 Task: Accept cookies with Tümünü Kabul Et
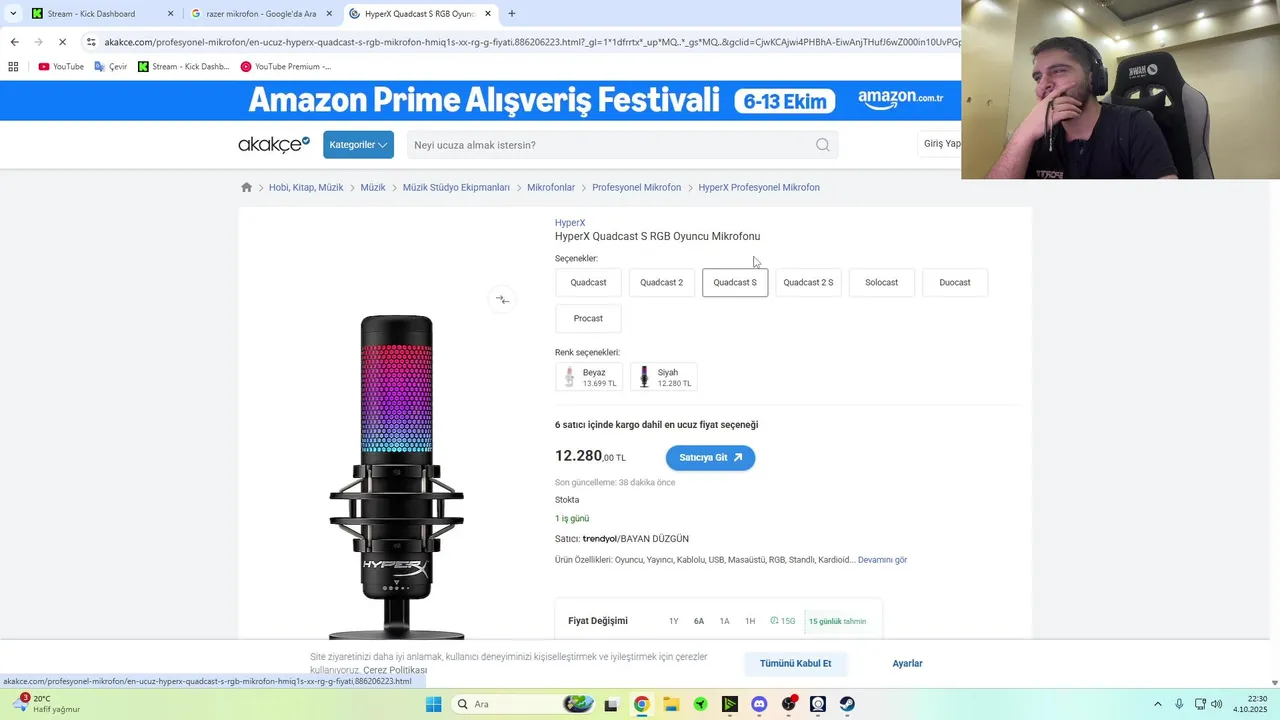point(795,663)
